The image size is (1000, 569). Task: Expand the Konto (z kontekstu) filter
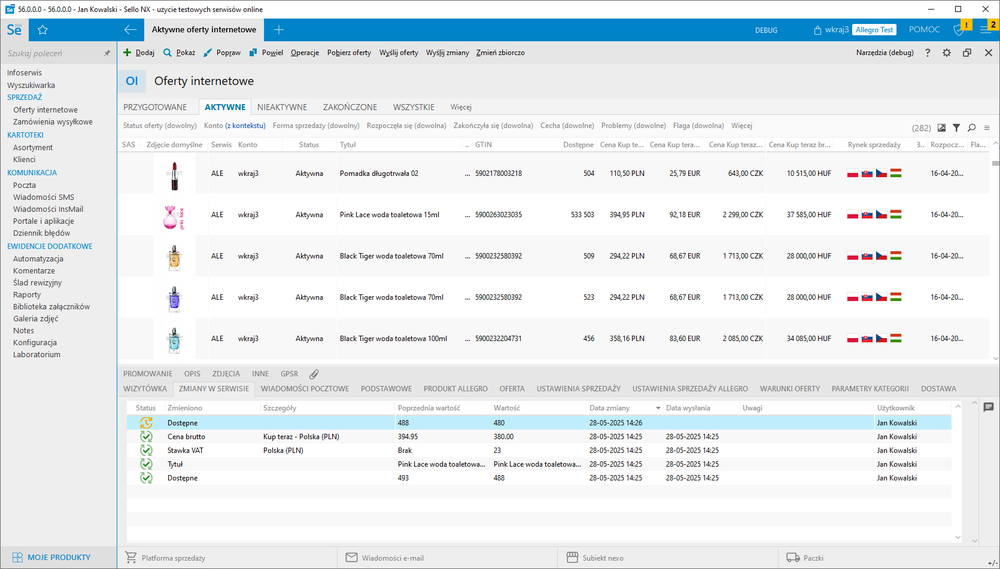[x=234, y=126]
